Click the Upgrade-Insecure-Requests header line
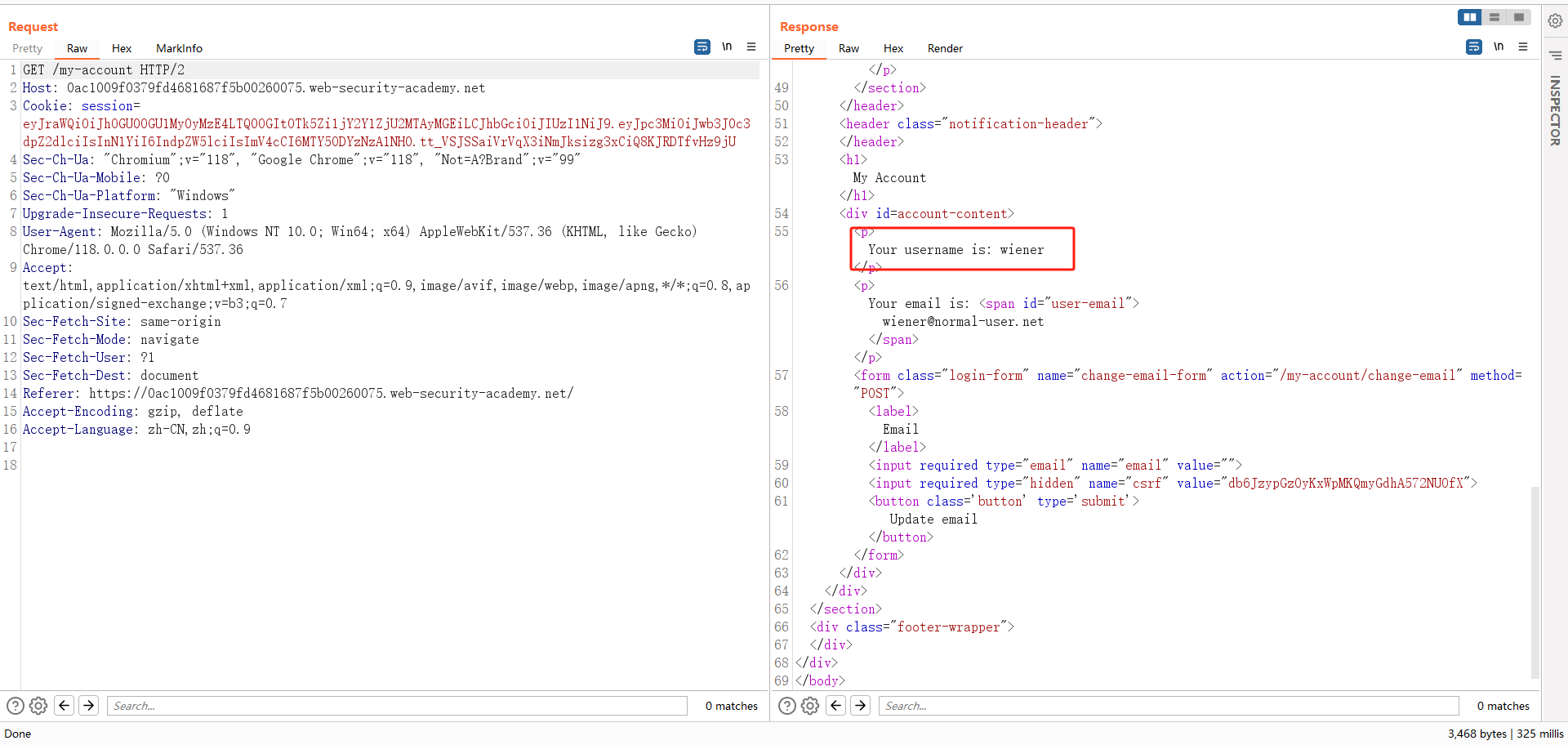Viewport: 1568px width, 745px height. 126,214
